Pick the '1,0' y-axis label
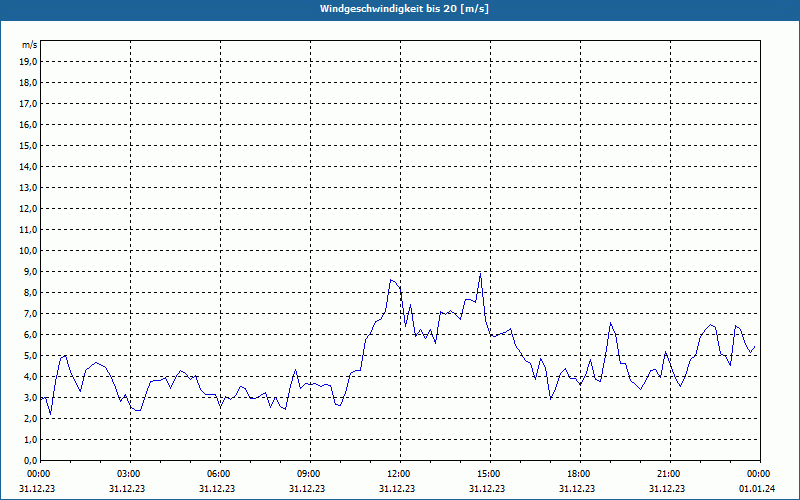 [x=31, y=439]
